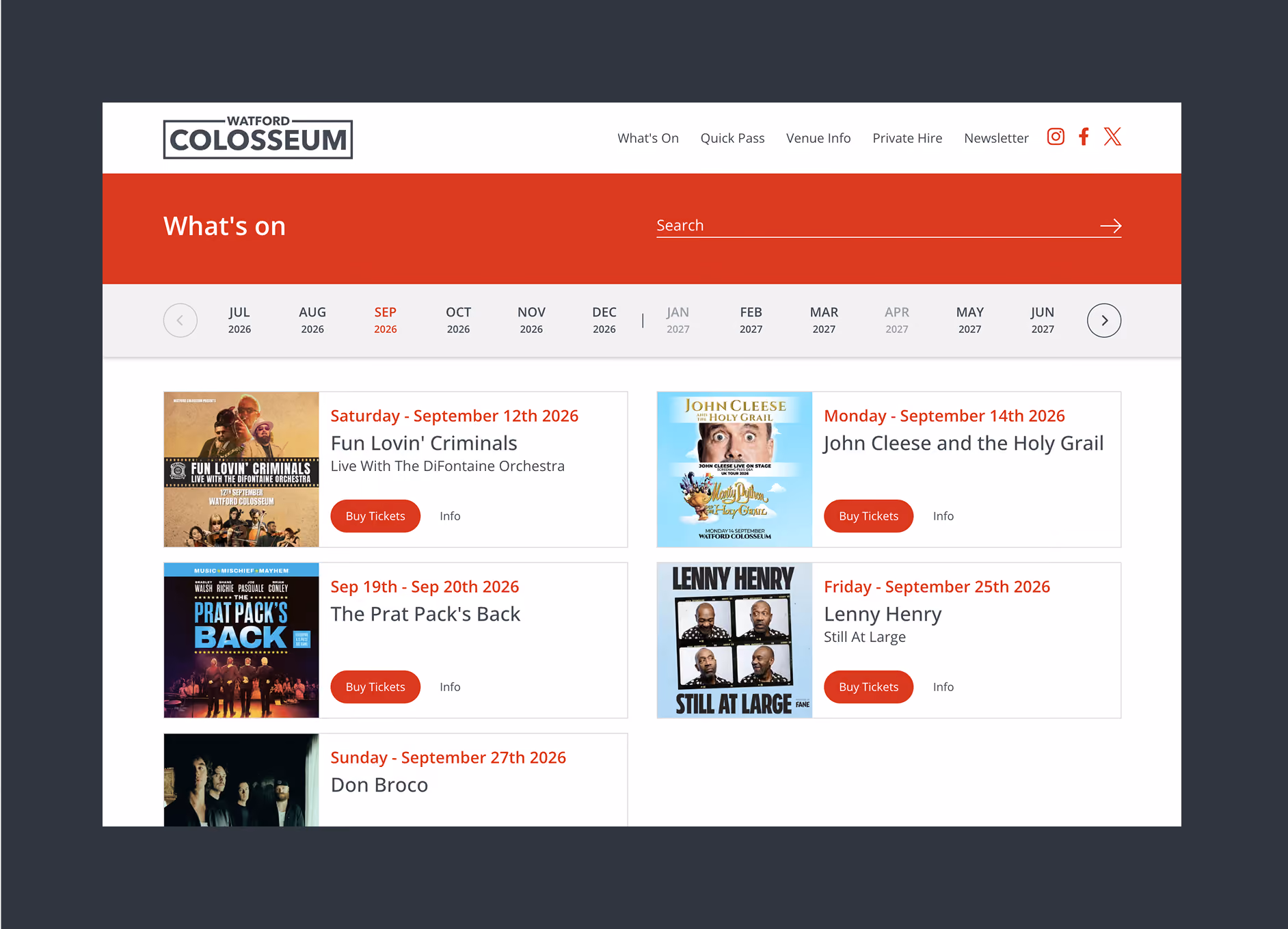This screenshot has width=1288, height=929.
Task: Buy Tickets for Fun Lovin' Criminals
Action: 375,516
